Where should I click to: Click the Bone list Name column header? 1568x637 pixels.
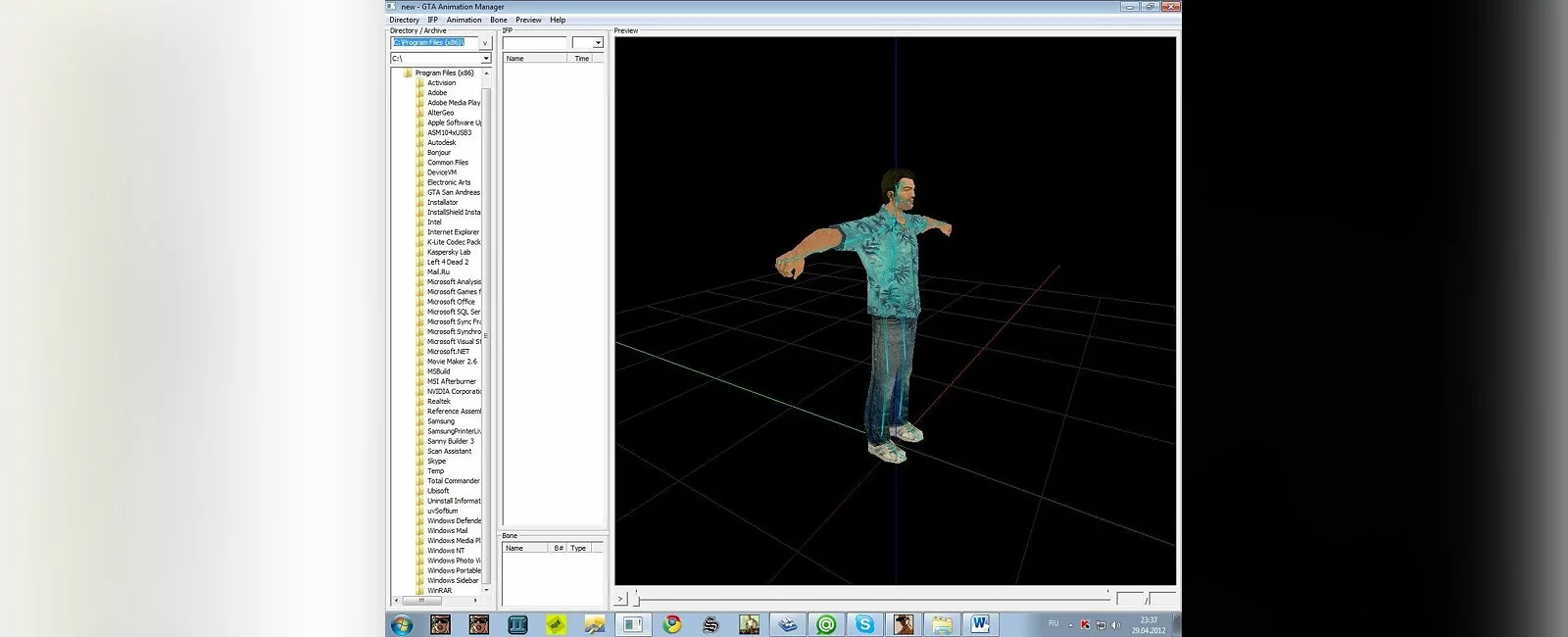pos(526,548)
